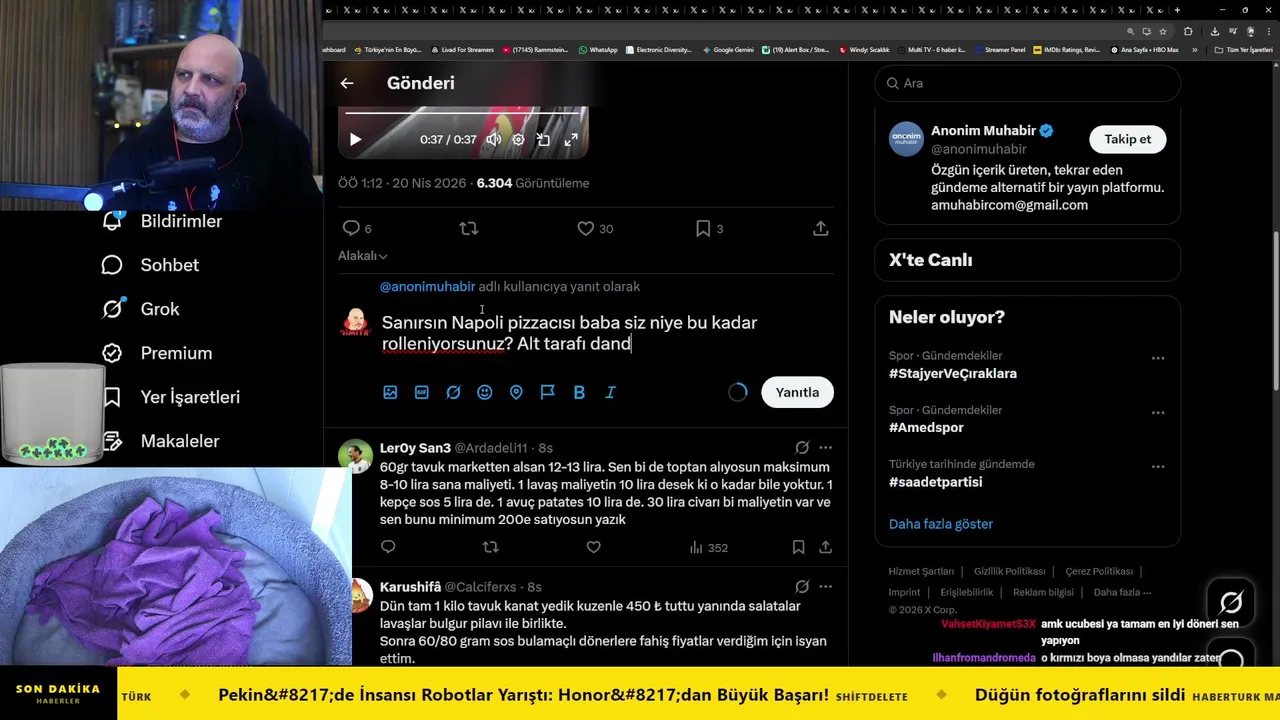Reply to LerOy San3 comment
Screen dimensions: 1280x720
[x=388, y=547]
